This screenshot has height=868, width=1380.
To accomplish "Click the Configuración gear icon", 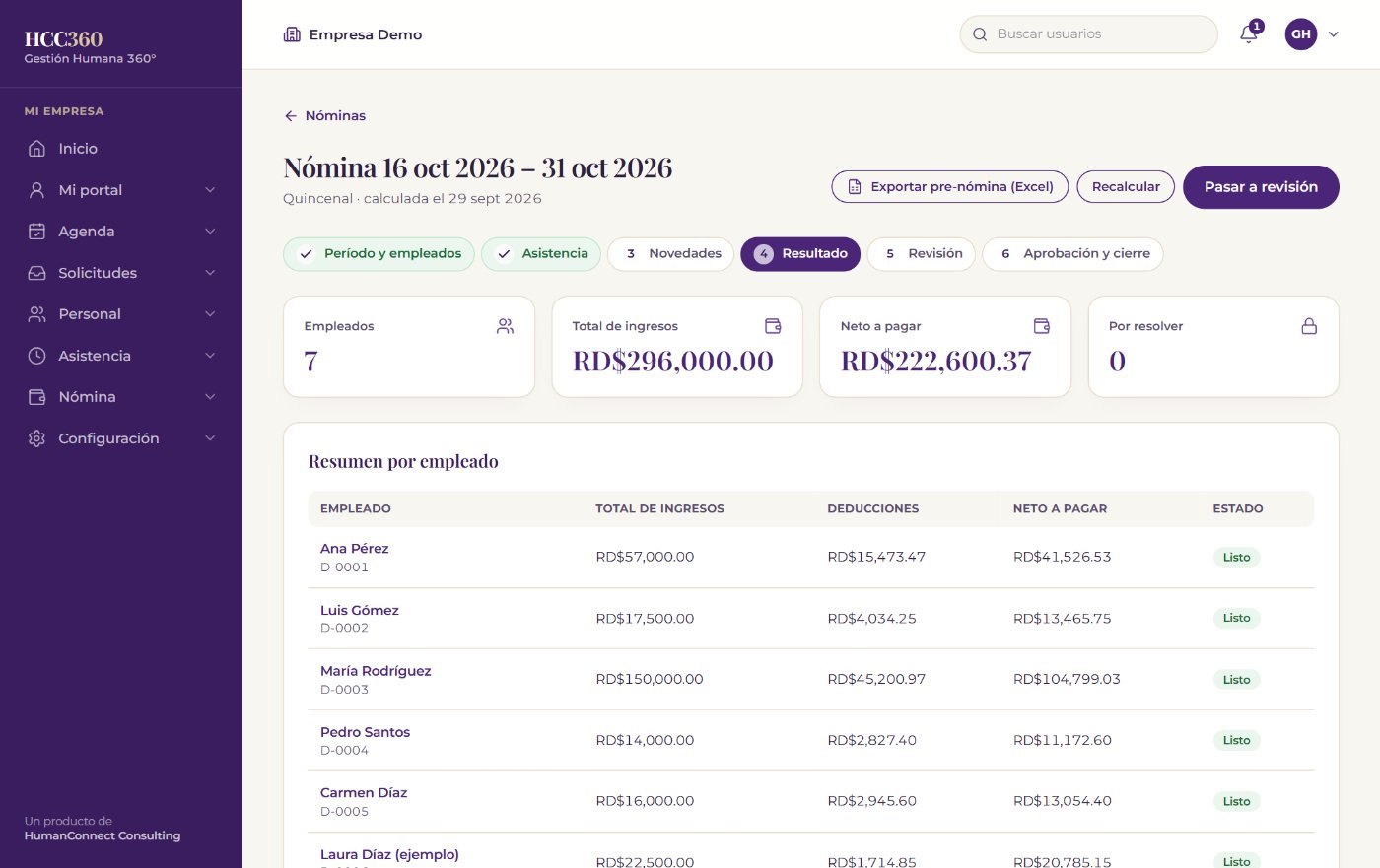I will pyautogui.click(x=36, y=438).
